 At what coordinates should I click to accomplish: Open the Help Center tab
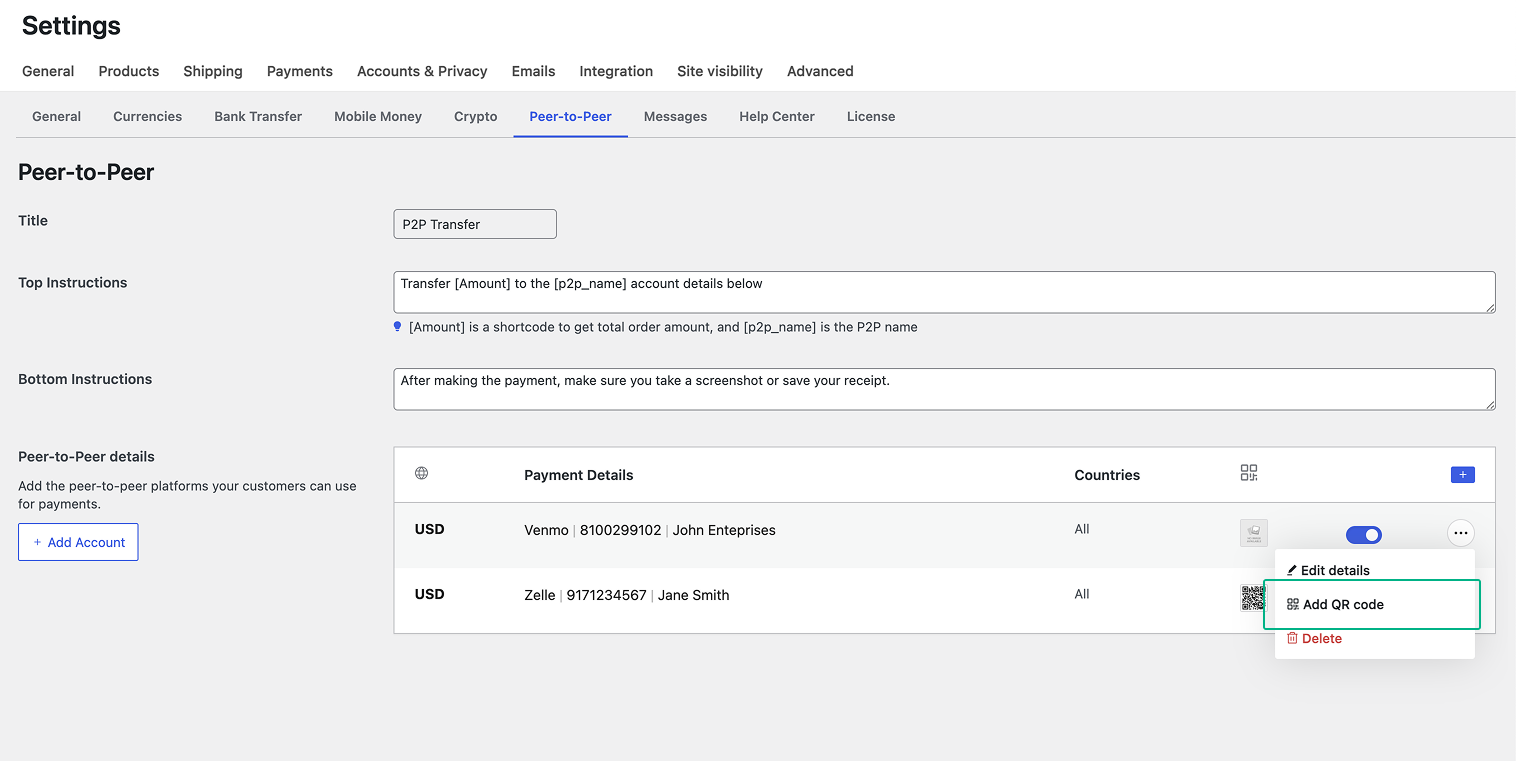776,116
